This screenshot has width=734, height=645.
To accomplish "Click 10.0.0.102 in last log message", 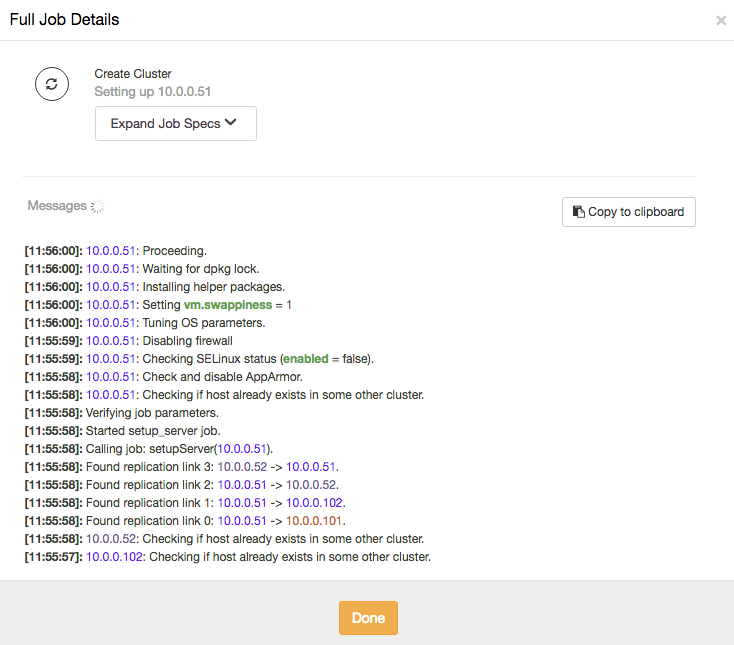I will pos(114,557).
